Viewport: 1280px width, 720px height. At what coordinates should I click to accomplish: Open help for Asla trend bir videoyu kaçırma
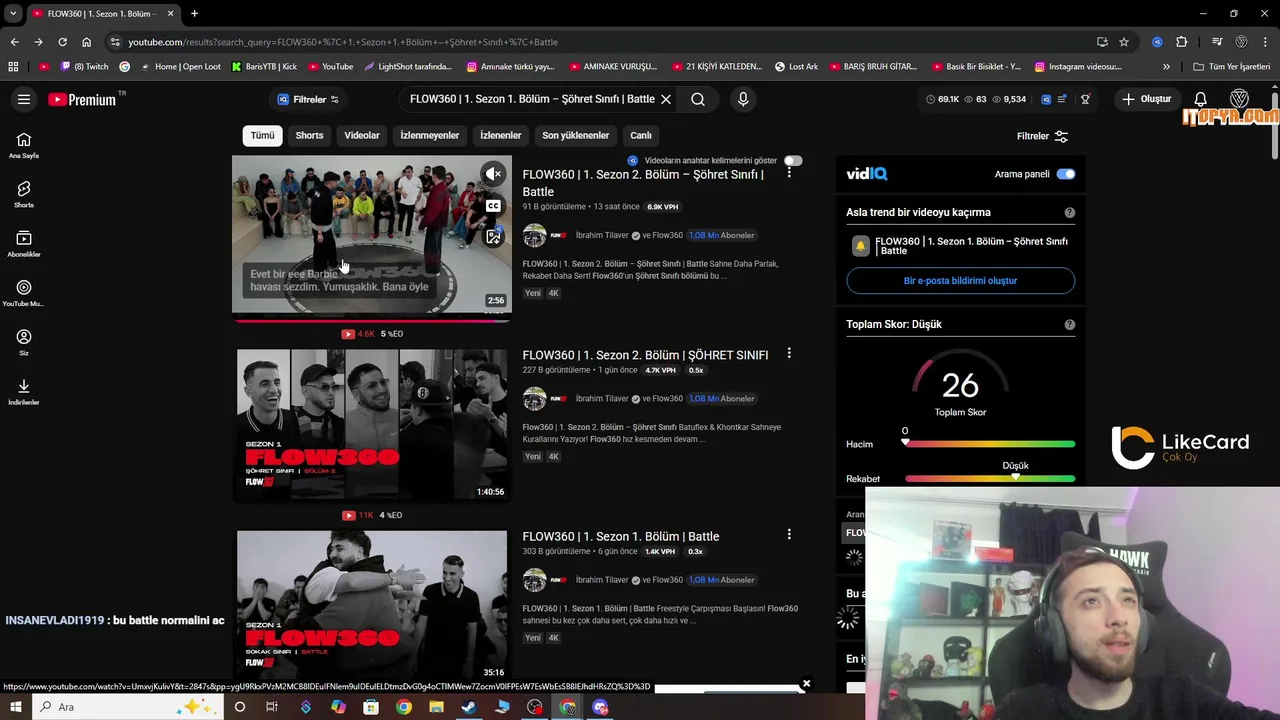point(1070,212)
